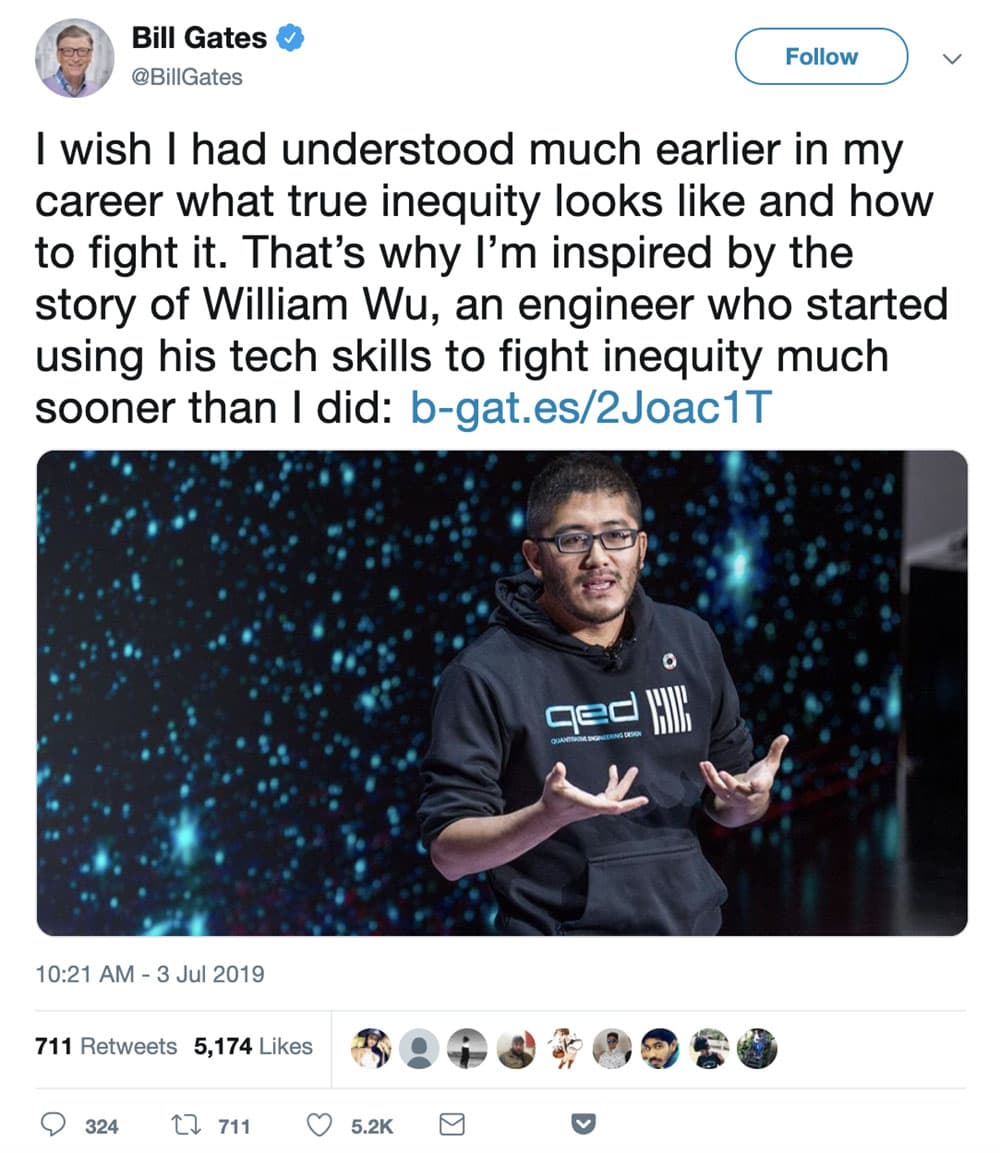The image size is (1000, 1153).
Task: Open first liker's avatar in row
Action: click(x=371, y=1048)
